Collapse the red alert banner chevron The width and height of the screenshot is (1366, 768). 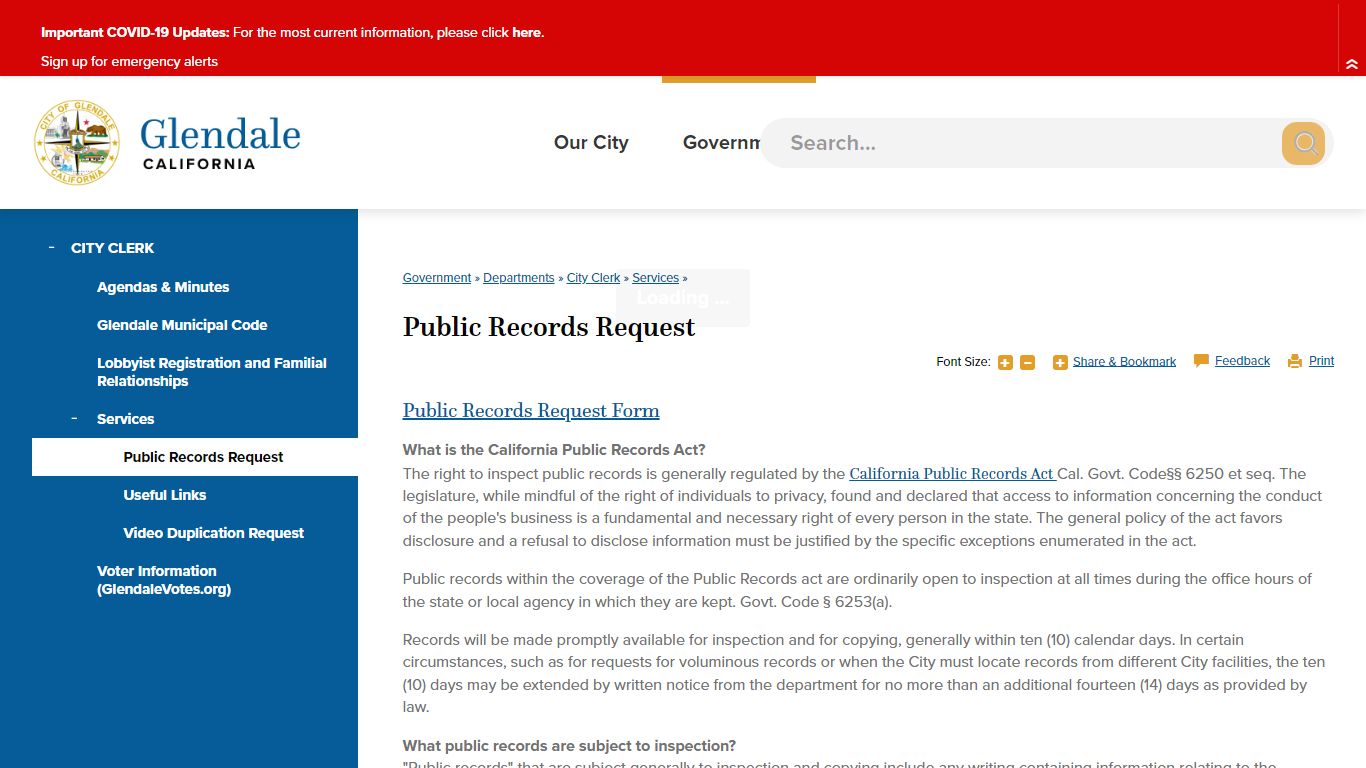click(1352, 64)
